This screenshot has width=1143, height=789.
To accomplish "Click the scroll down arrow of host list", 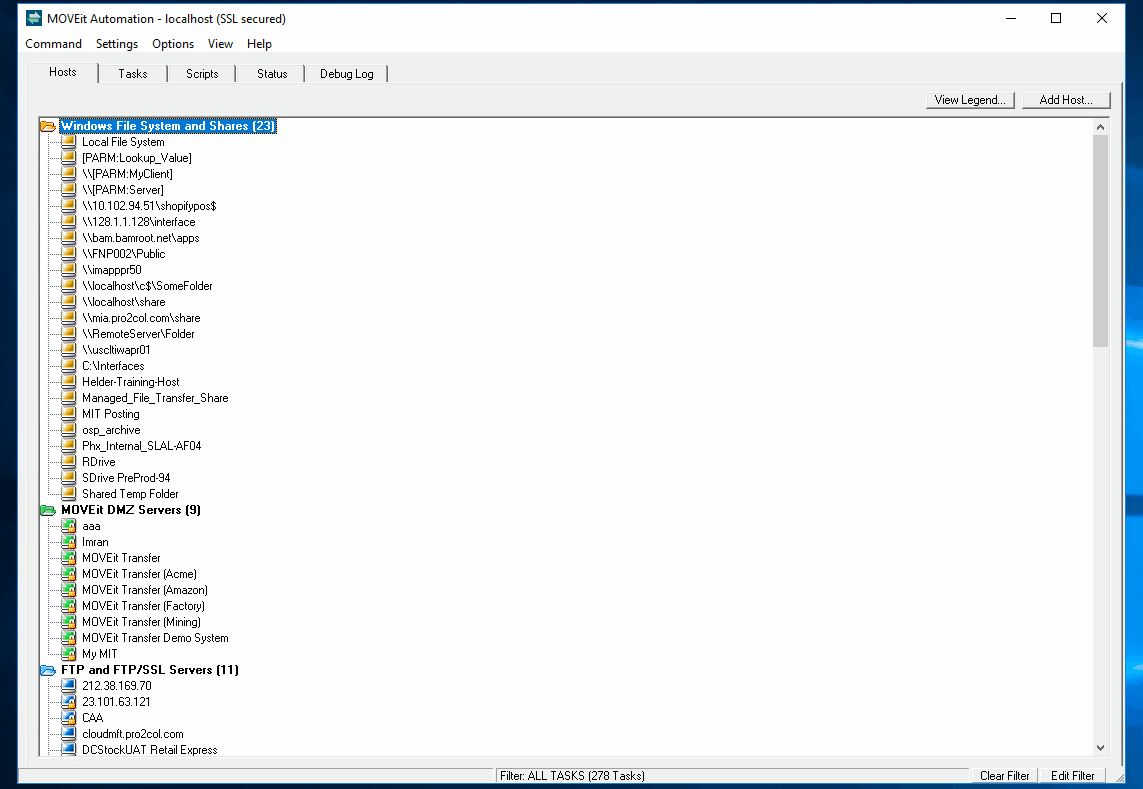I will [1100, 747].
